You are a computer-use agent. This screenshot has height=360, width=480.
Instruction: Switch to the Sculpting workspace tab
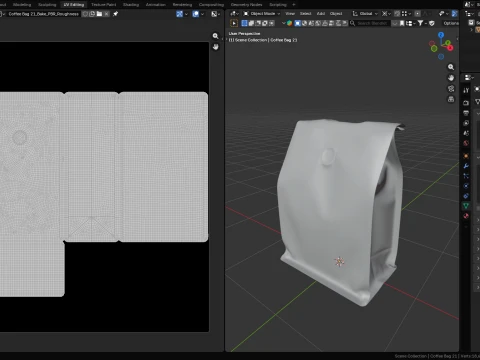(47, 5)
